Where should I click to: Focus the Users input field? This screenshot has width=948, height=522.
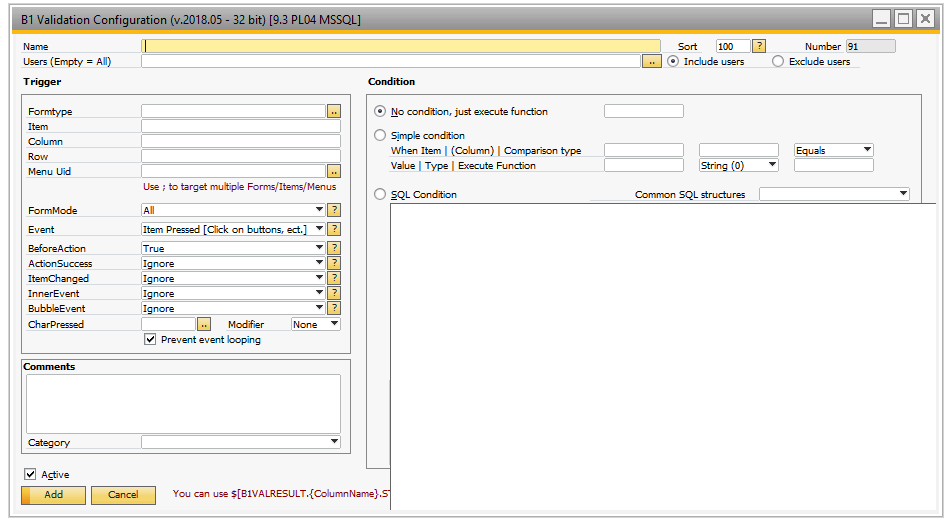coord(391,61)
